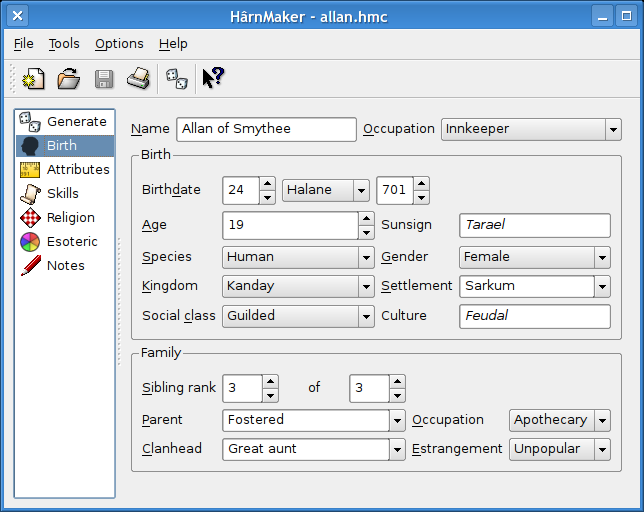This screenshot has width=644, height=512.
Task: Click the birthdate day field showing 24
Action: (x=241, y=191)
